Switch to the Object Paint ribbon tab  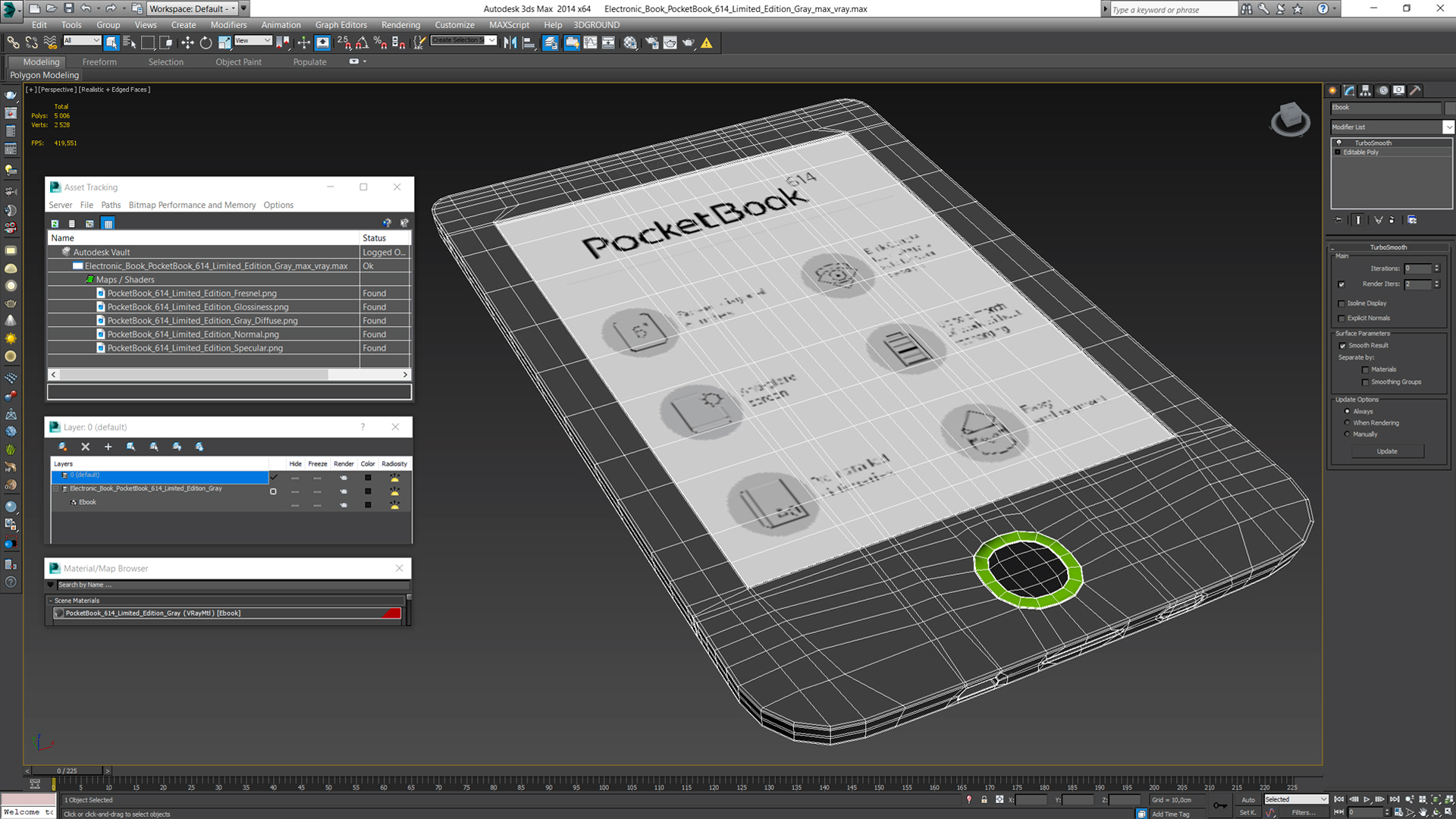coord(238,62)
